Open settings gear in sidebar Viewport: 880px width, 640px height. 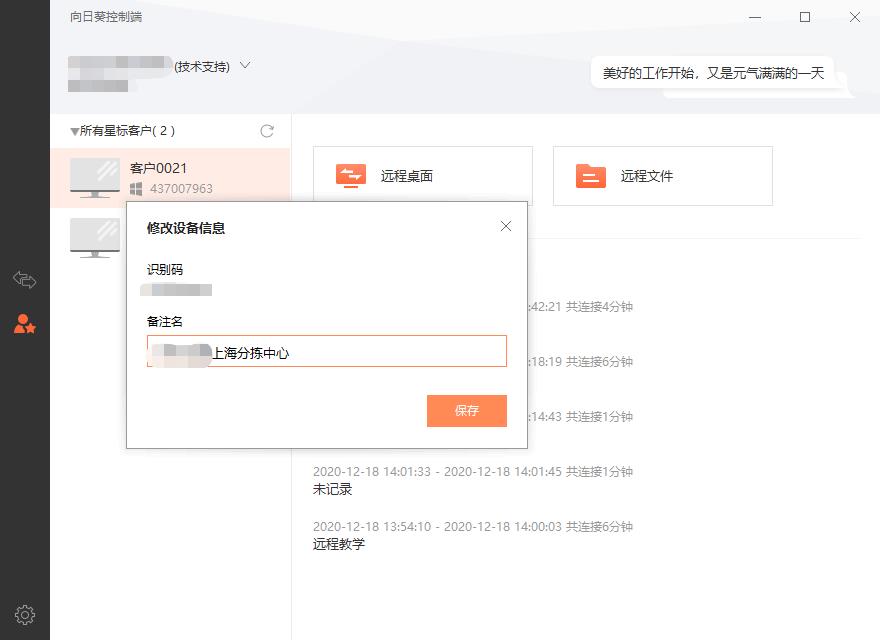pos(25,615)
